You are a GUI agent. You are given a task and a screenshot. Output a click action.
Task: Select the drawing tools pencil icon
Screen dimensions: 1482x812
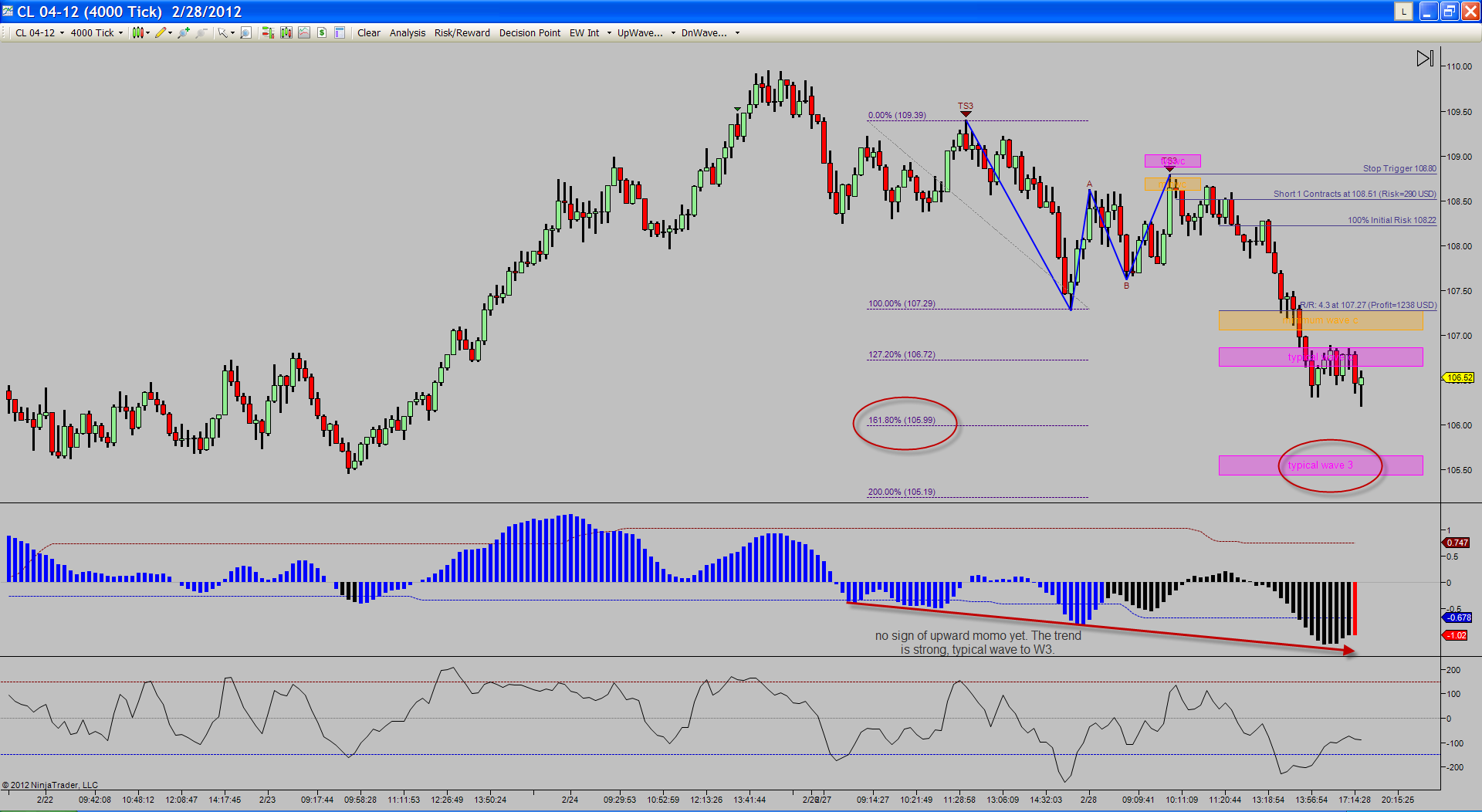[x=160, y=32]
